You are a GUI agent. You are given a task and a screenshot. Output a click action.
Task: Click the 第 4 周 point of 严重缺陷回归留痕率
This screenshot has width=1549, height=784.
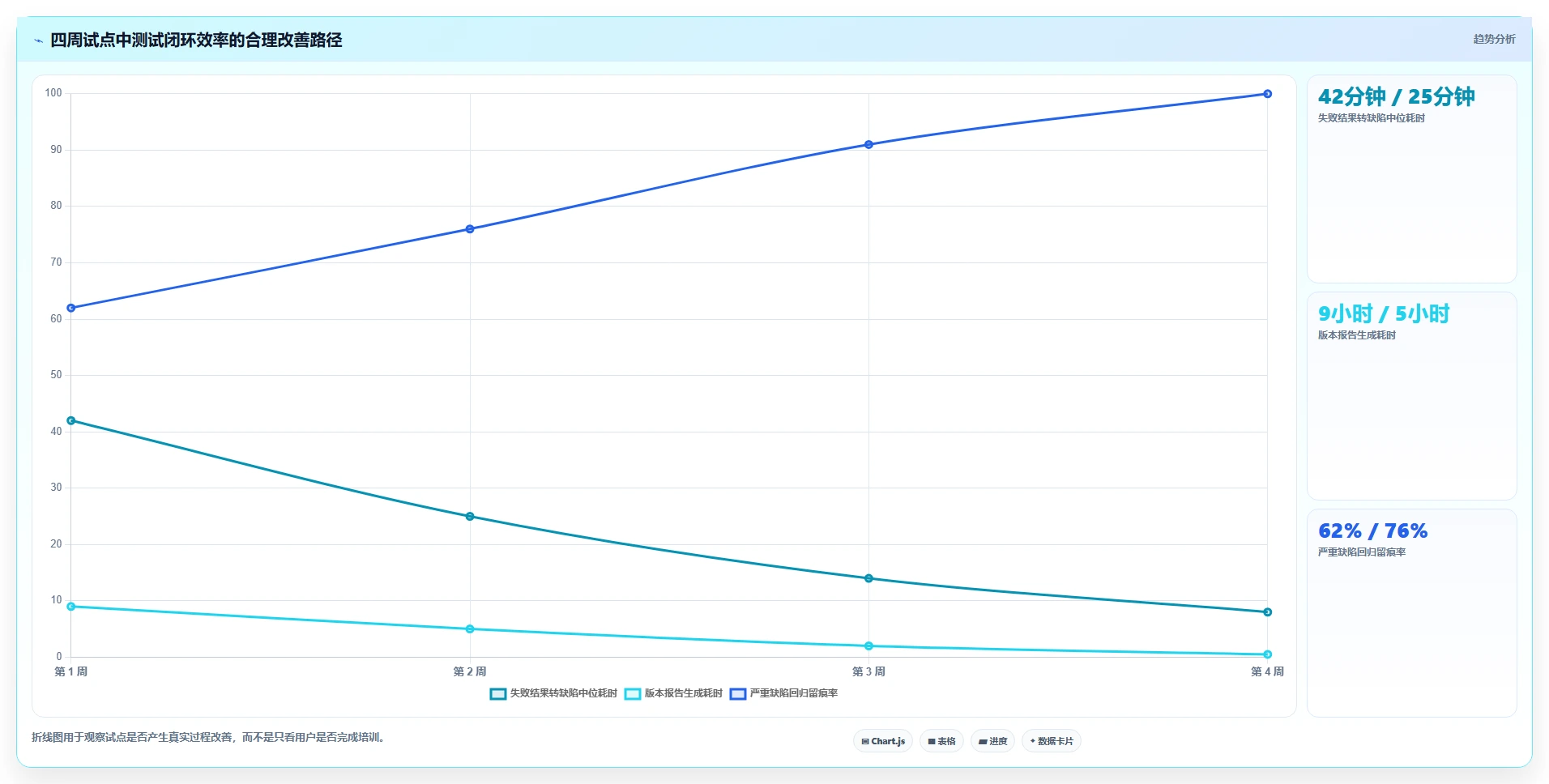(x=1268, y=94)
